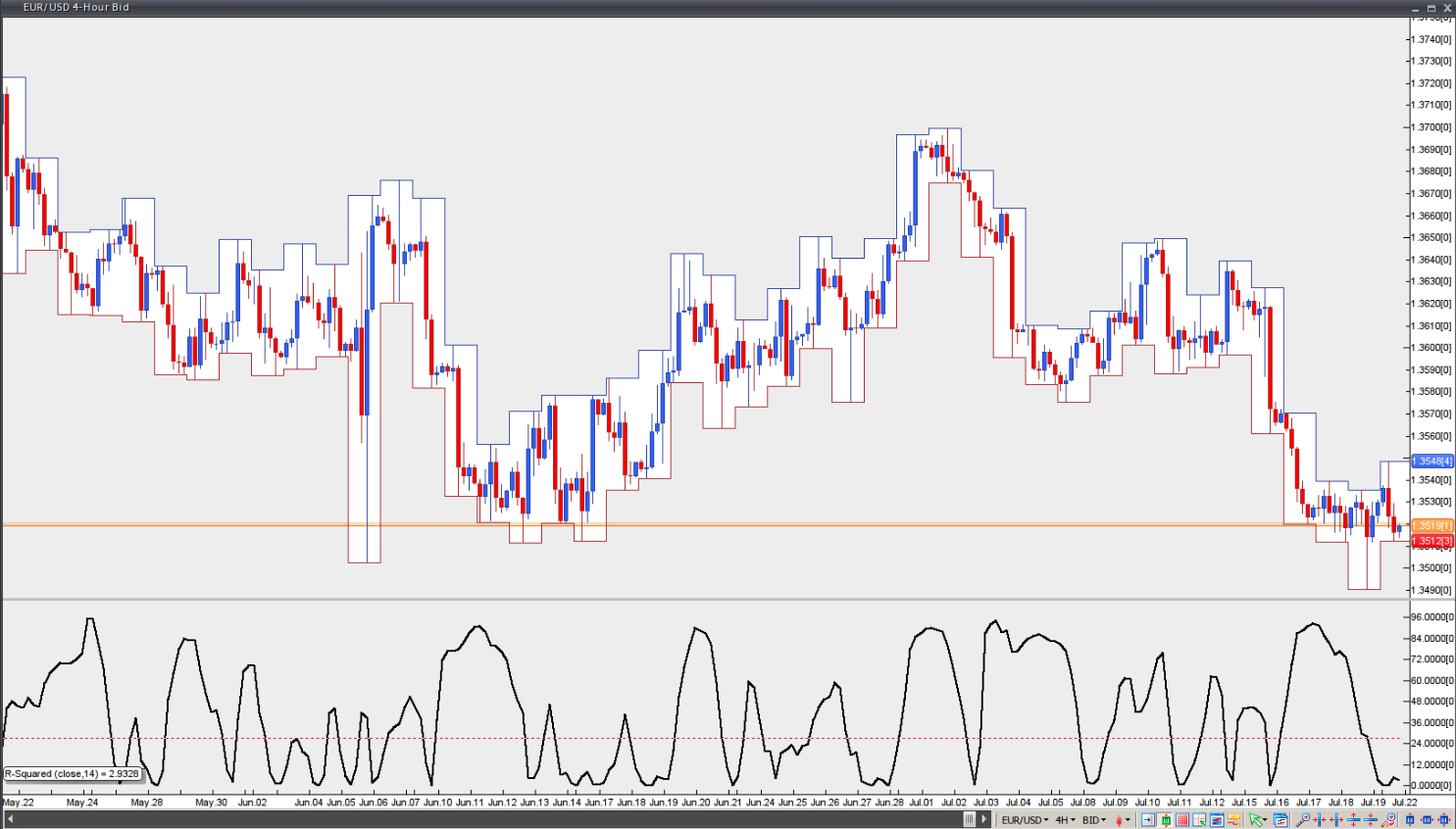The height and width of the screenshot is (829, 1456).
Task: Toggle the red grid display icon
Action: click(1182, 820)
